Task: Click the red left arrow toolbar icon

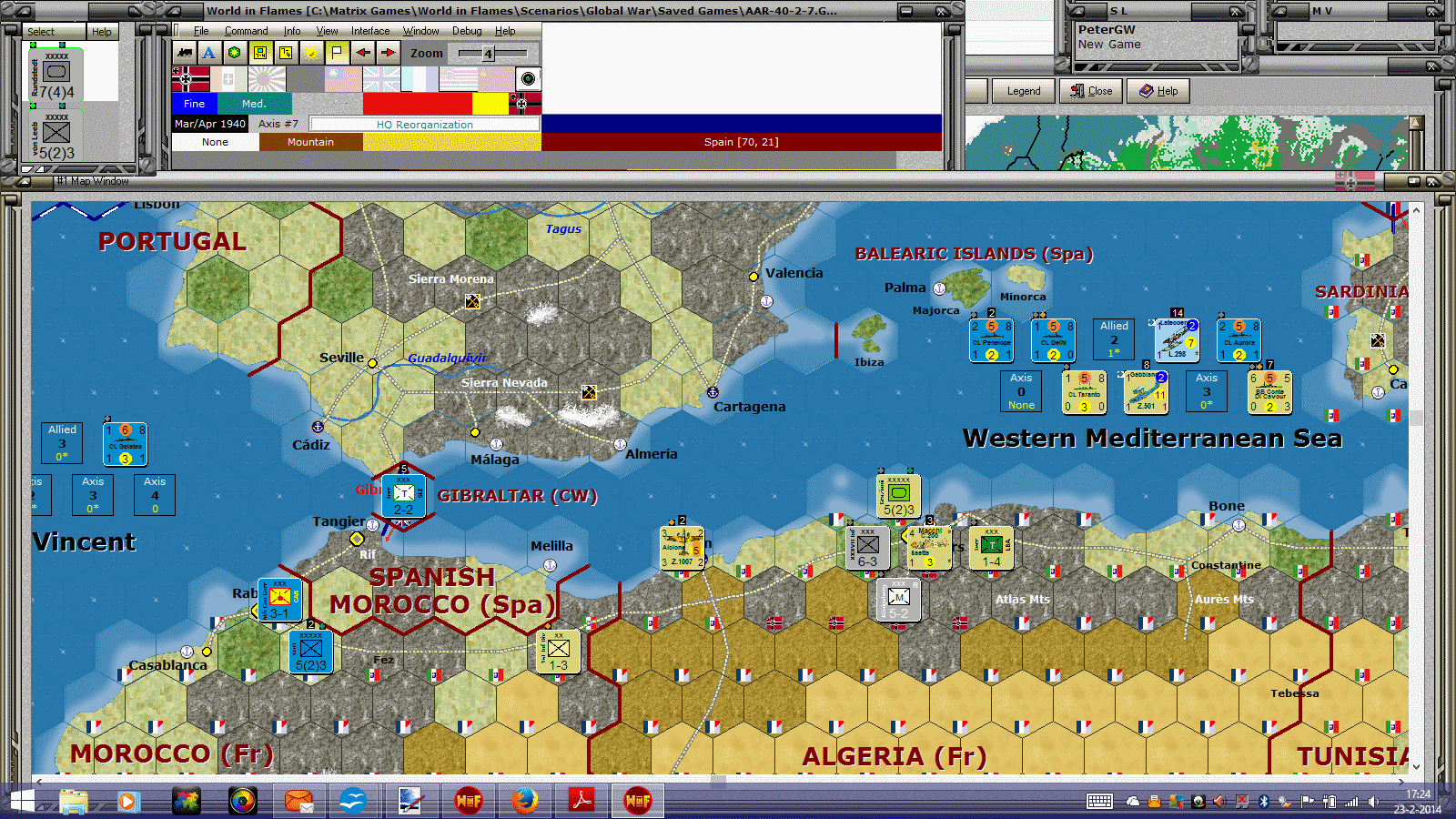Action: point(362,53)
